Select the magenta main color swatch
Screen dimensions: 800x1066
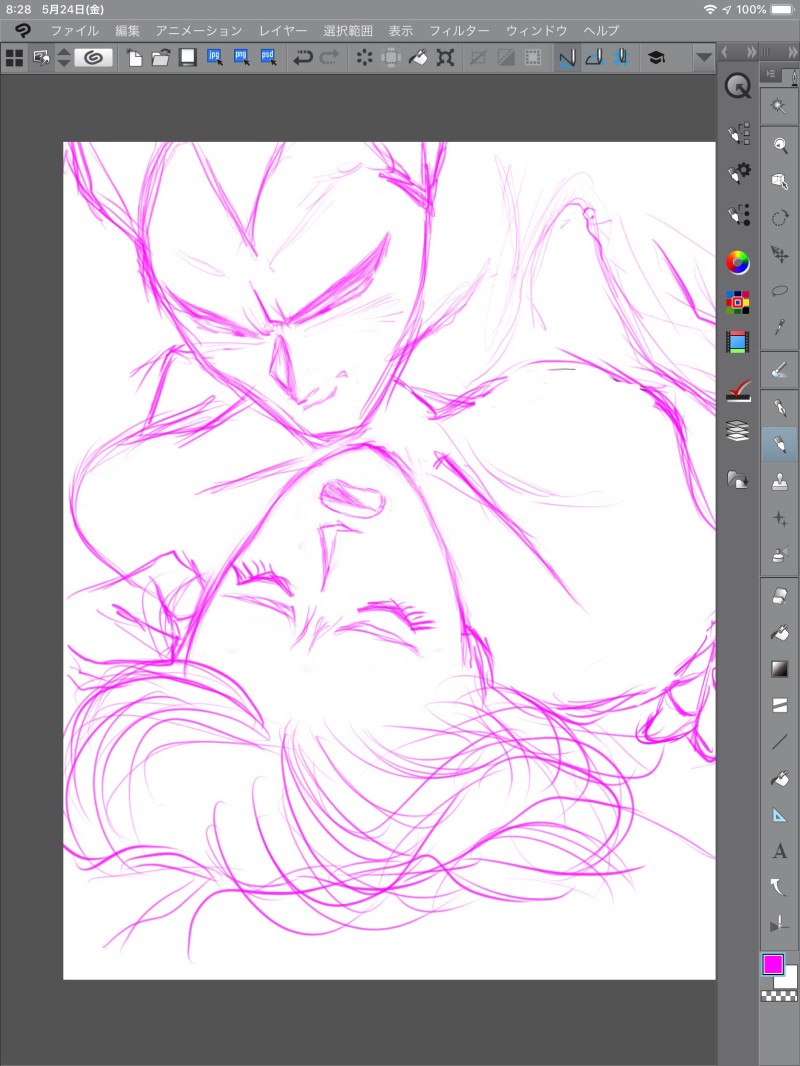pyautogui.click(x=773, y=964)
